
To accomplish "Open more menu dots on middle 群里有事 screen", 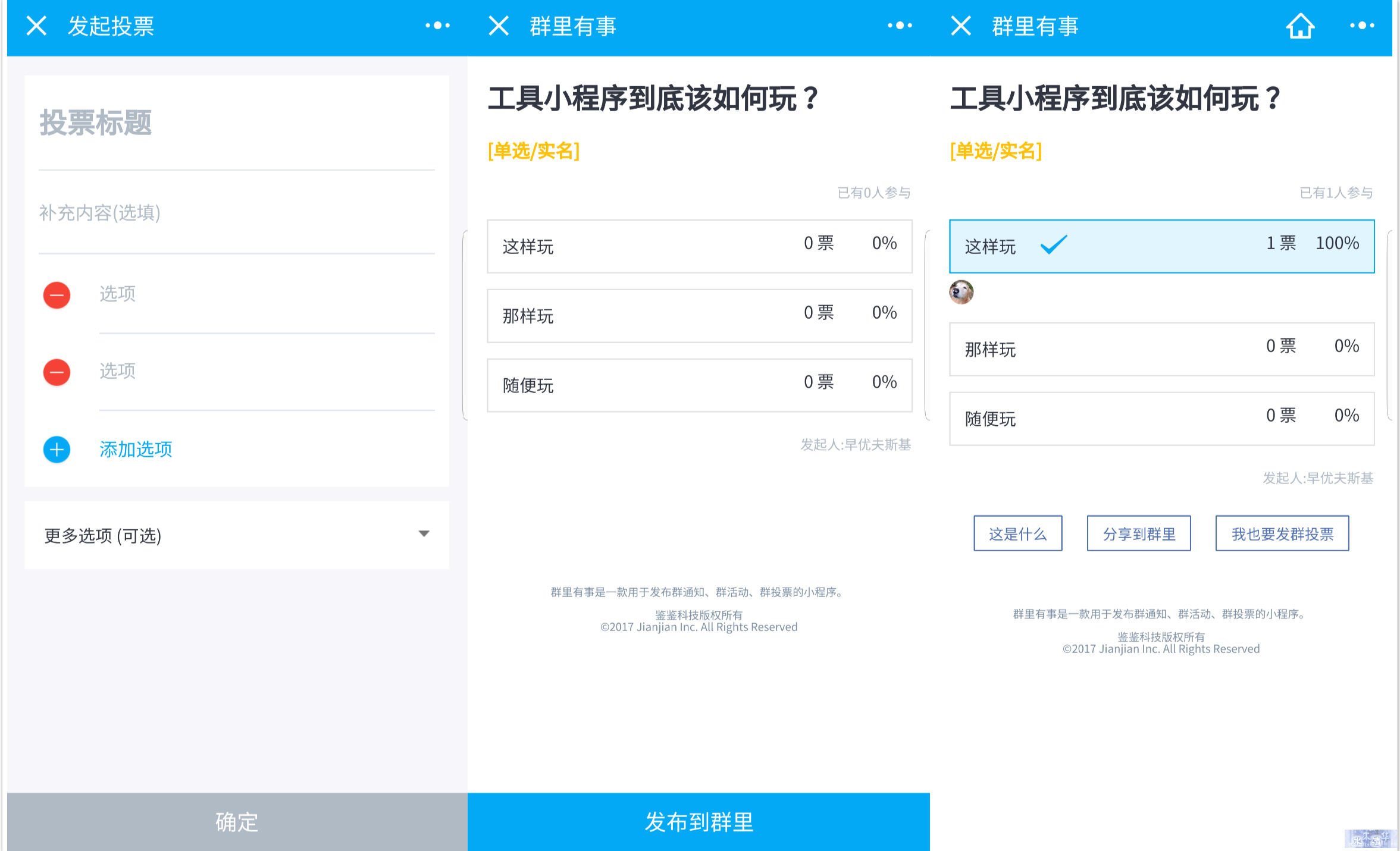I will point(900,26).
